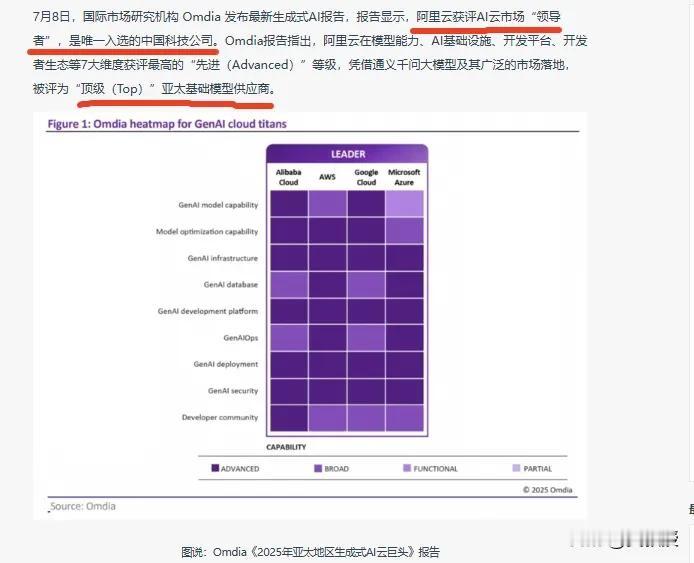This screenshot has width=694, height=563.
Task: Click the date 7月8日 in the article
Action: (51, 17)
